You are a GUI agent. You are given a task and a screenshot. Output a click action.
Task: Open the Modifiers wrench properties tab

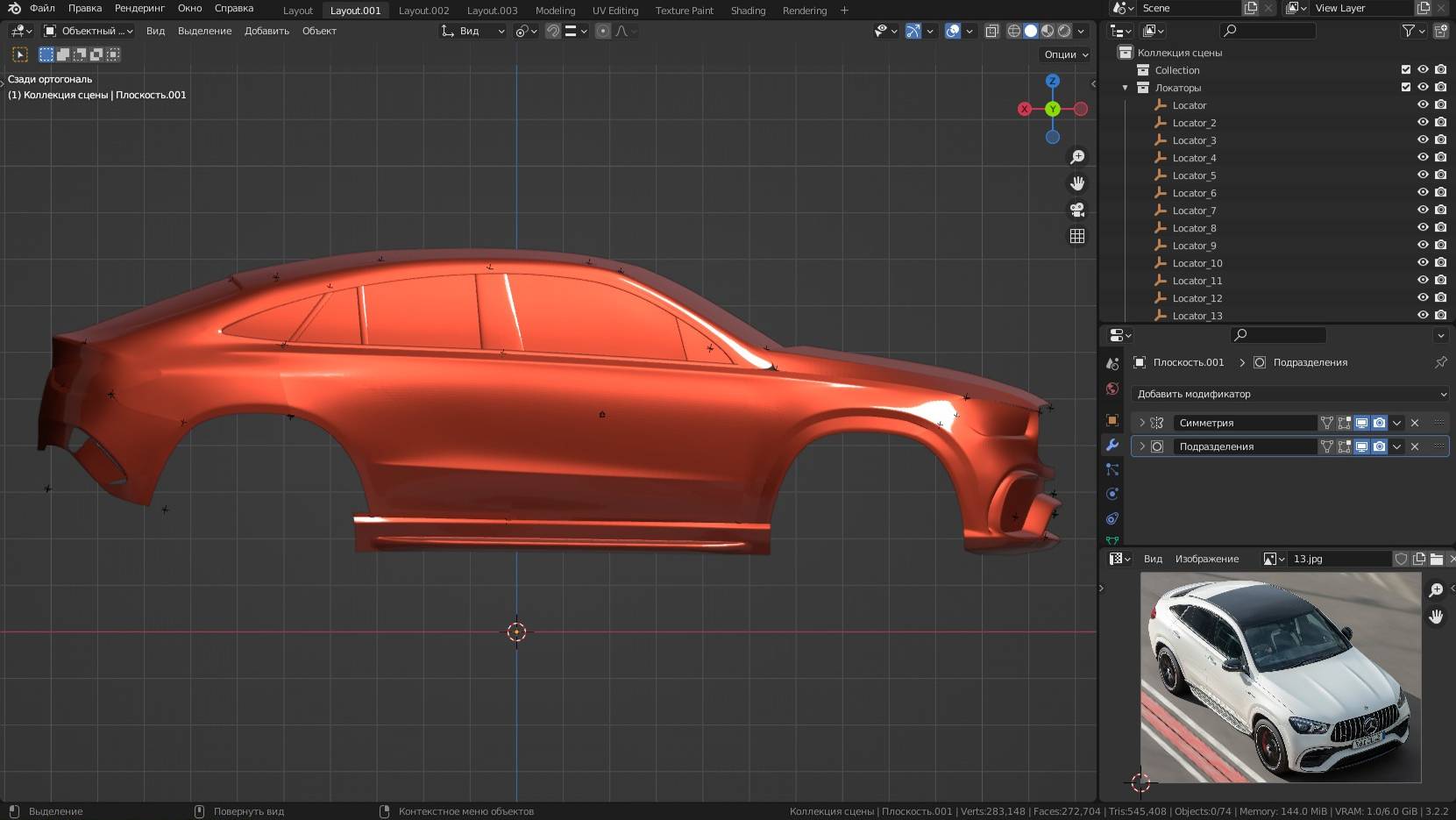1112,445
